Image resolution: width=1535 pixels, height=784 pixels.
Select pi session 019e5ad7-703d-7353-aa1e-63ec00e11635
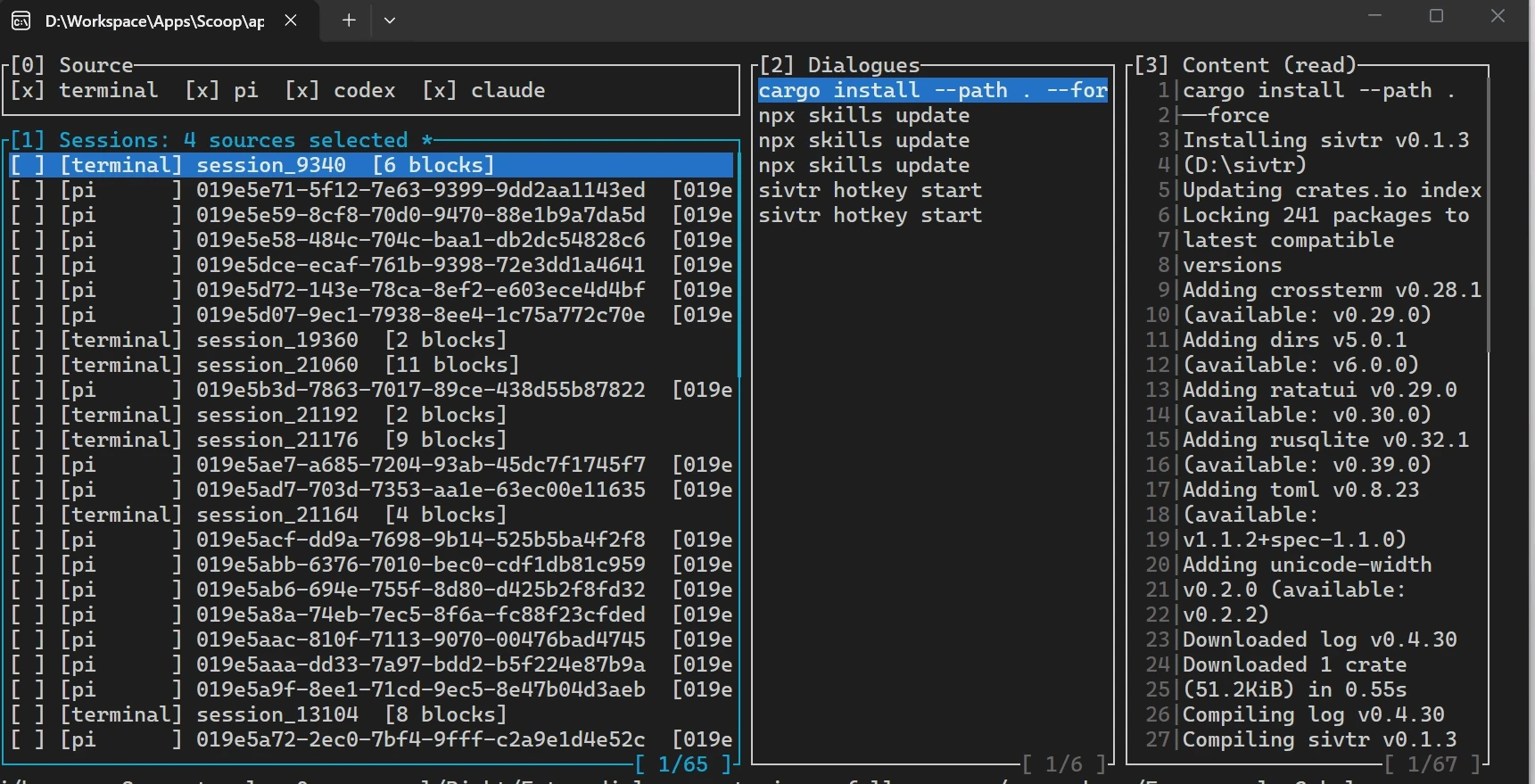pos(371,490)
